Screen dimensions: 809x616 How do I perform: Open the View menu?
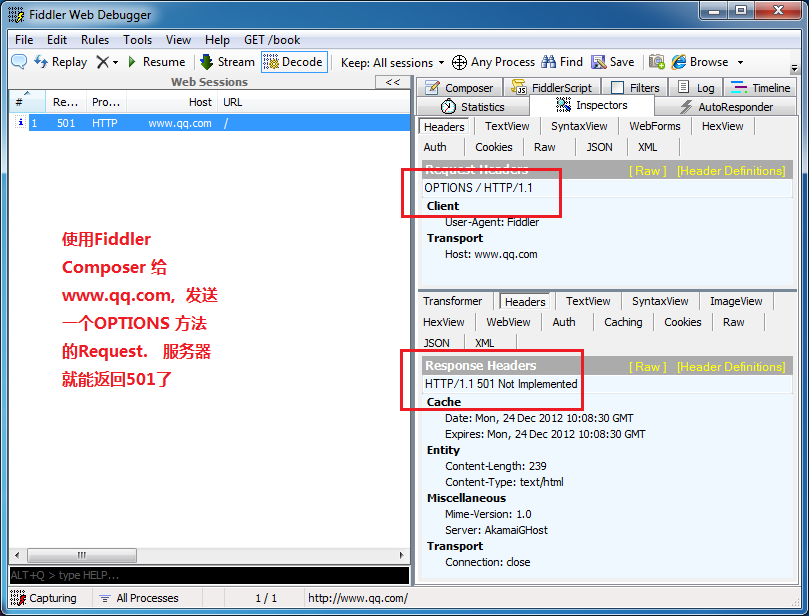click(x=178, y=40)
